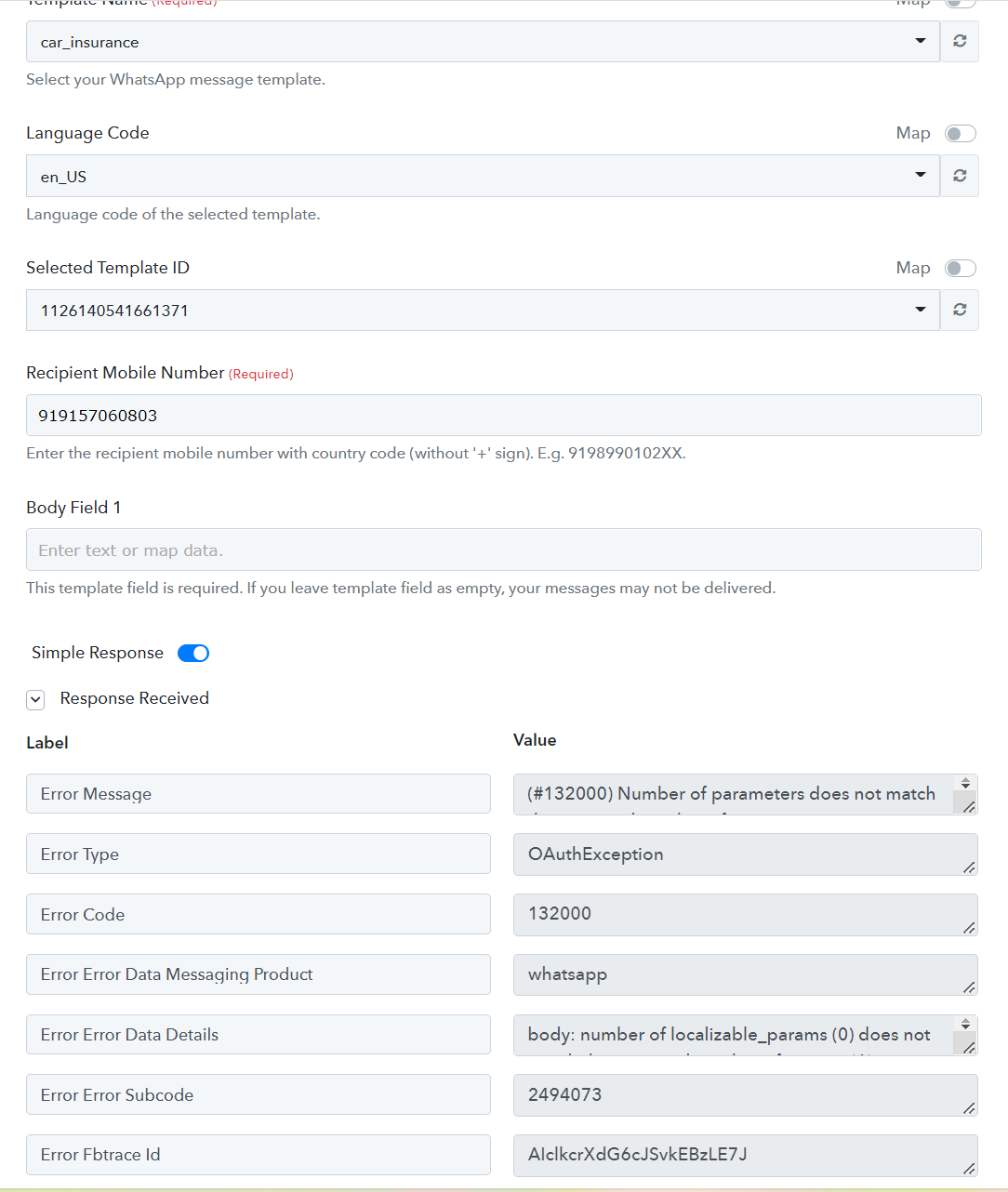Click the Body Field 1 input
Viewport: 1008px width, 1192px height.
[504, 550]
